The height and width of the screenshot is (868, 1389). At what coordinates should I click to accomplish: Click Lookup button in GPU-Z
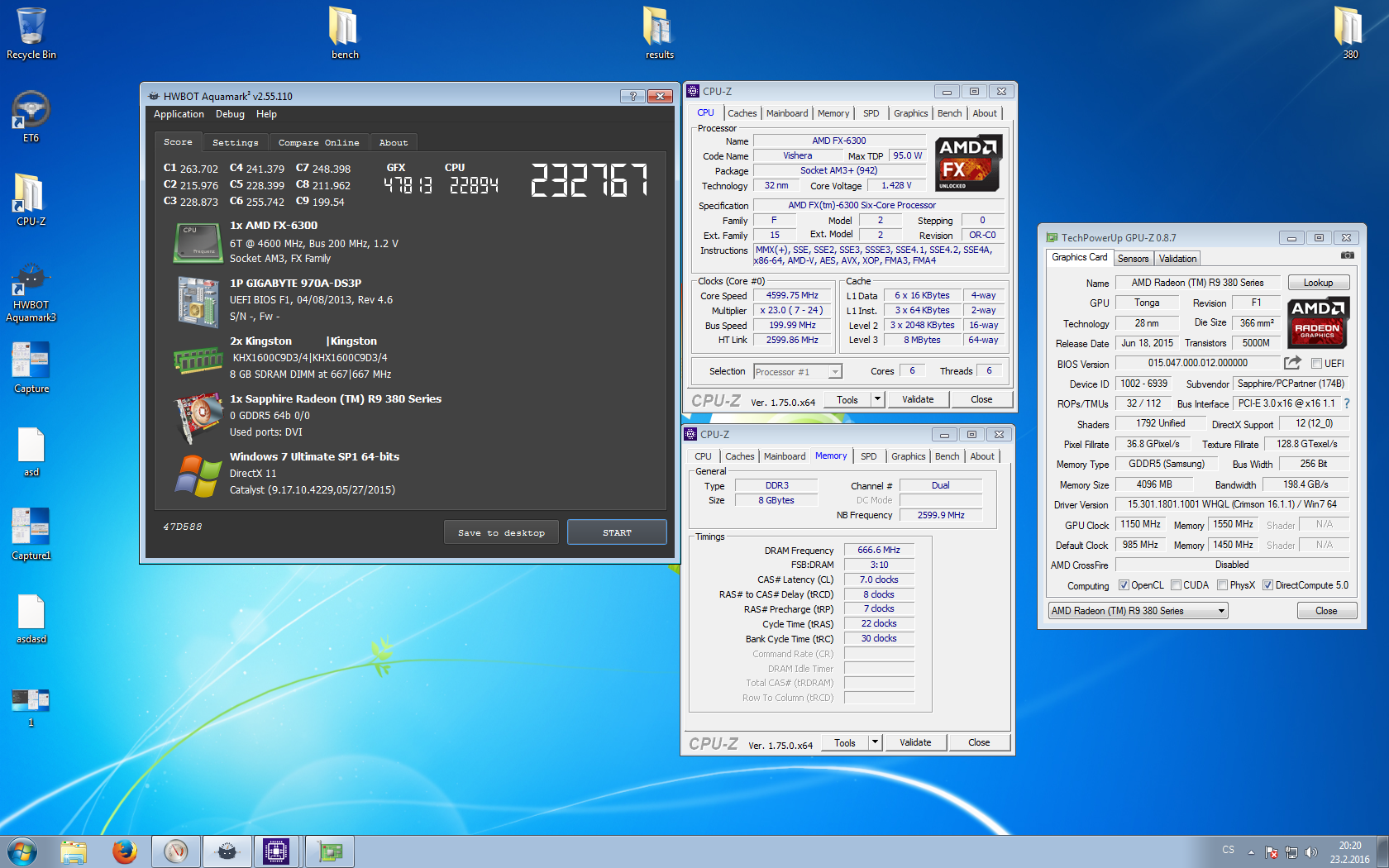tap(1319, 283)
